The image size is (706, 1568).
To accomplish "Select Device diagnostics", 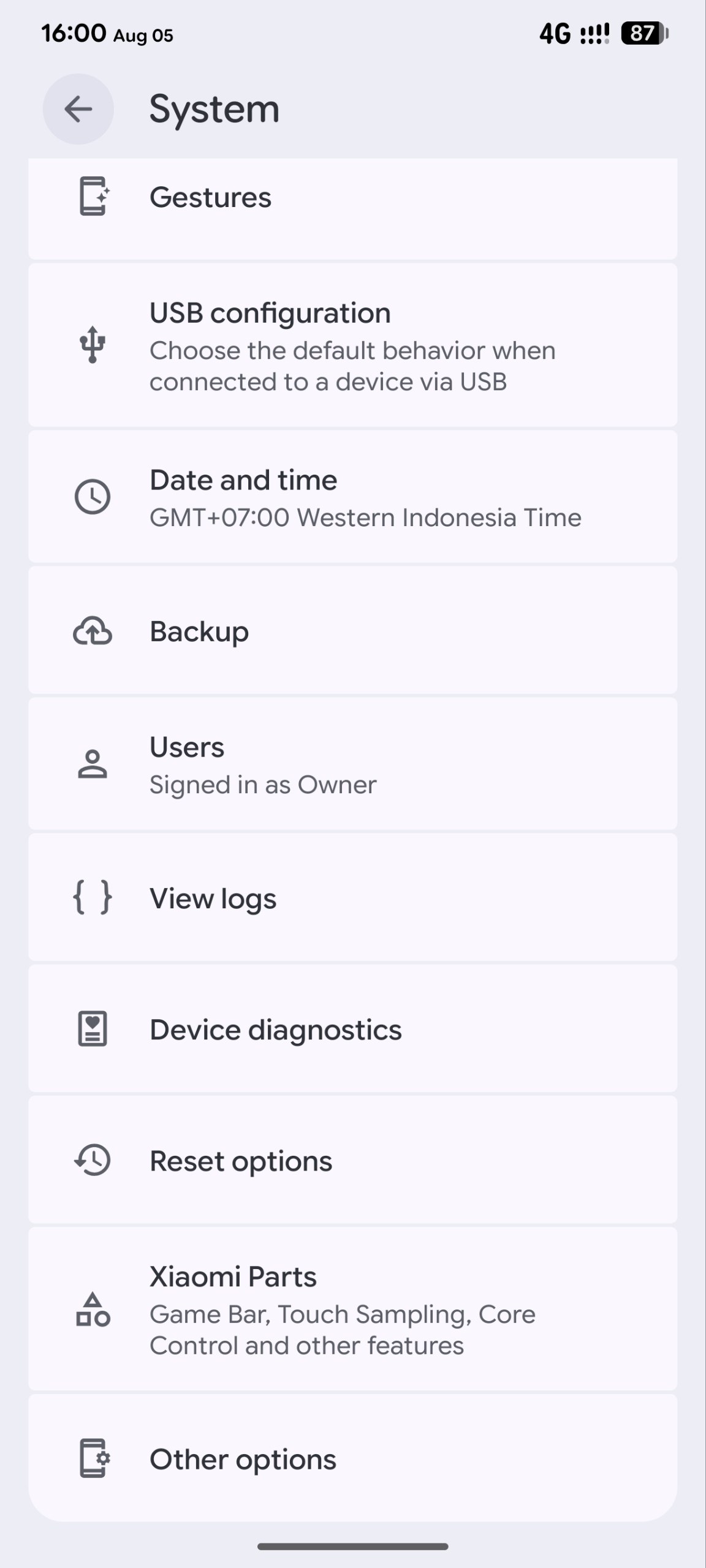I will pos(353,1028).
